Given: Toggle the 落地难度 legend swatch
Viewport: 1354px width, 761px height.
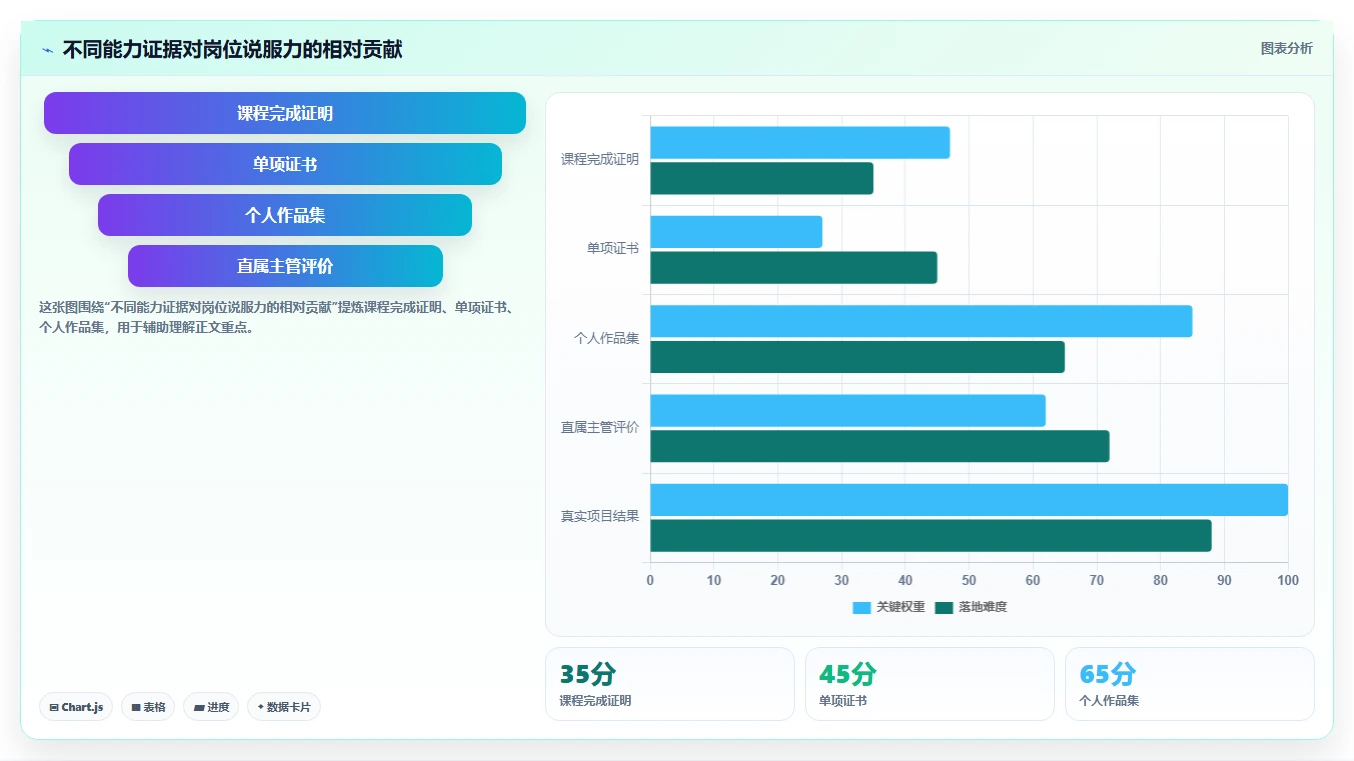Looking at the screenshot, I should tap(944, 607).
